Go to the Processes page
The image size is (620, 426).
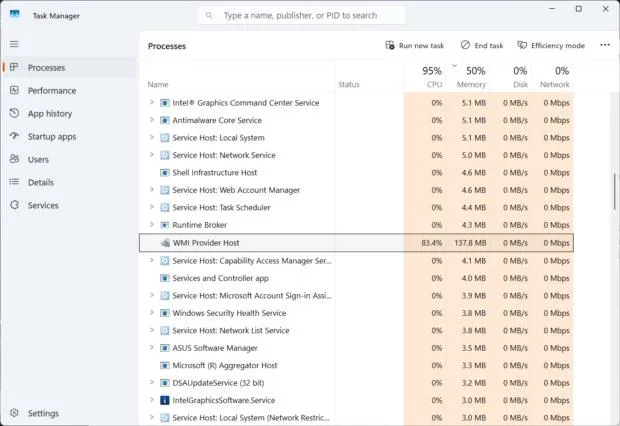pos(70,68)
